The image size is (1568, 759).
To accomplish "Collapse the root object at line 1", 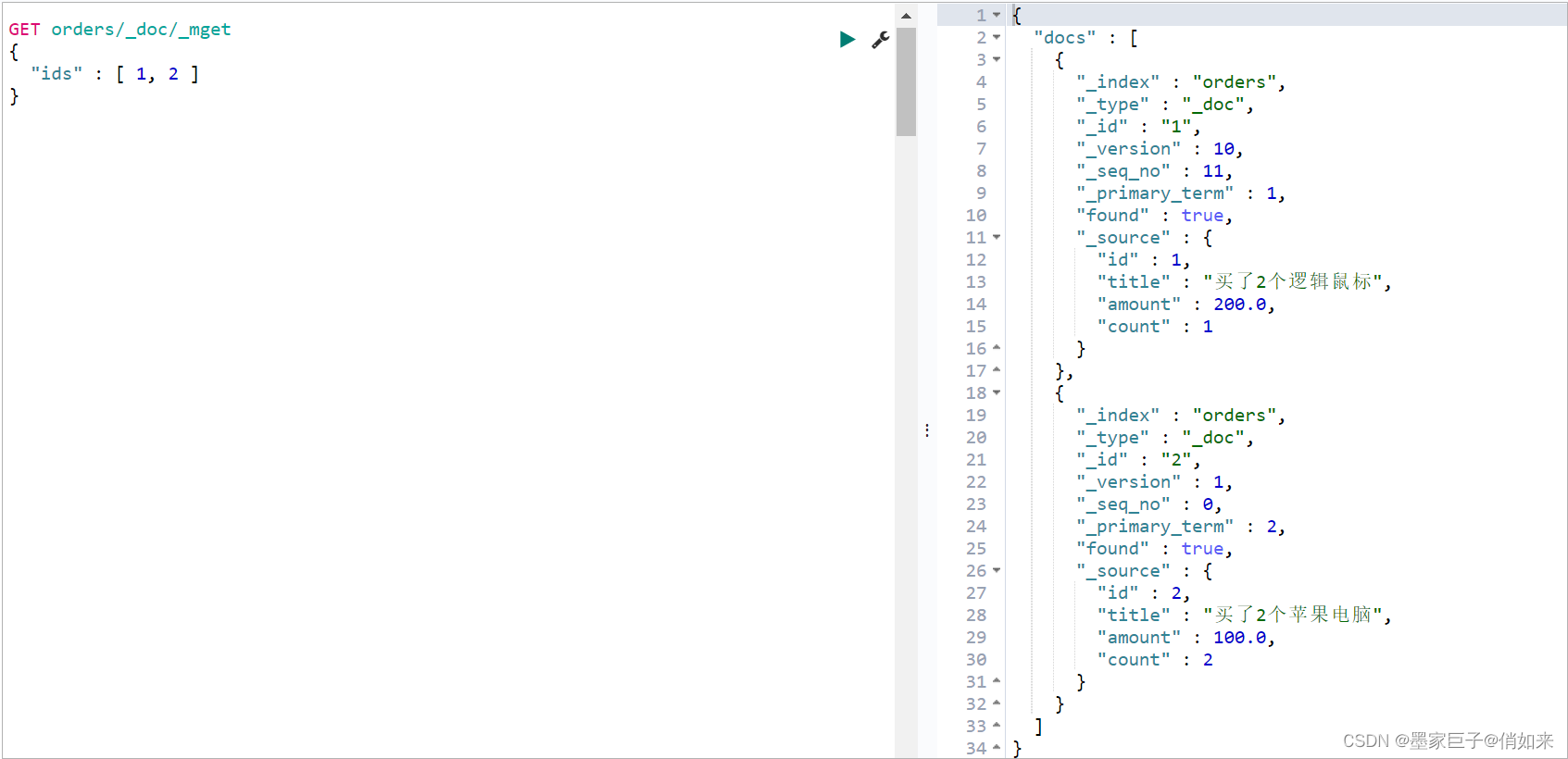I will click(x=997, y=15).
